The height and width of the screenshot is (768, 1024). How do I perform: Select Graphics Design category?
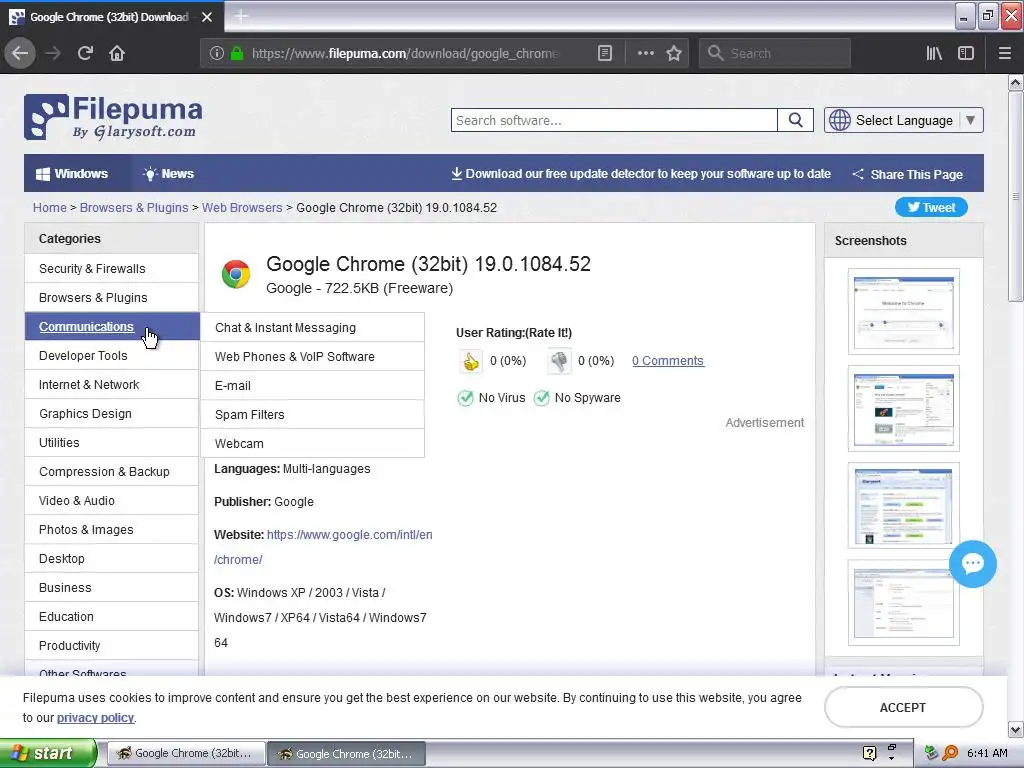click(x=112, y=414)
